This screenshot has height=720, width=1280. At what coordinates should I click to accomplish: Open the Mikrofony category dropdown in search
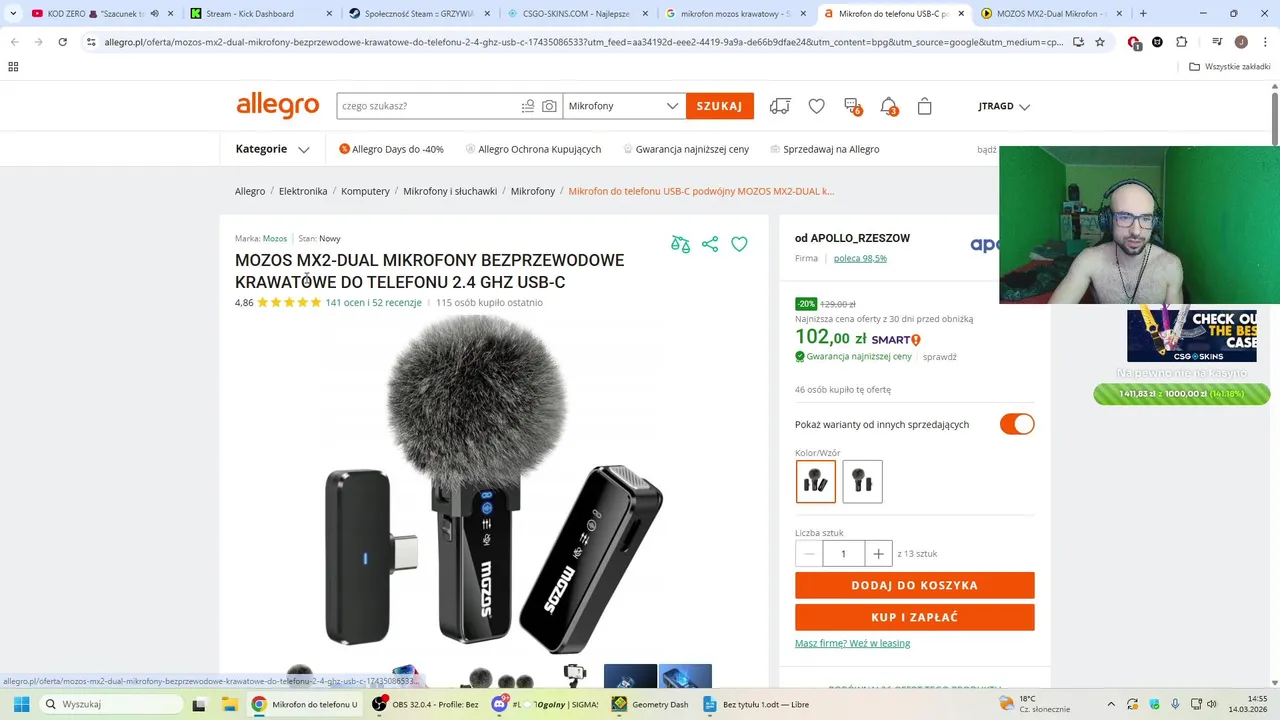point(624,106)
